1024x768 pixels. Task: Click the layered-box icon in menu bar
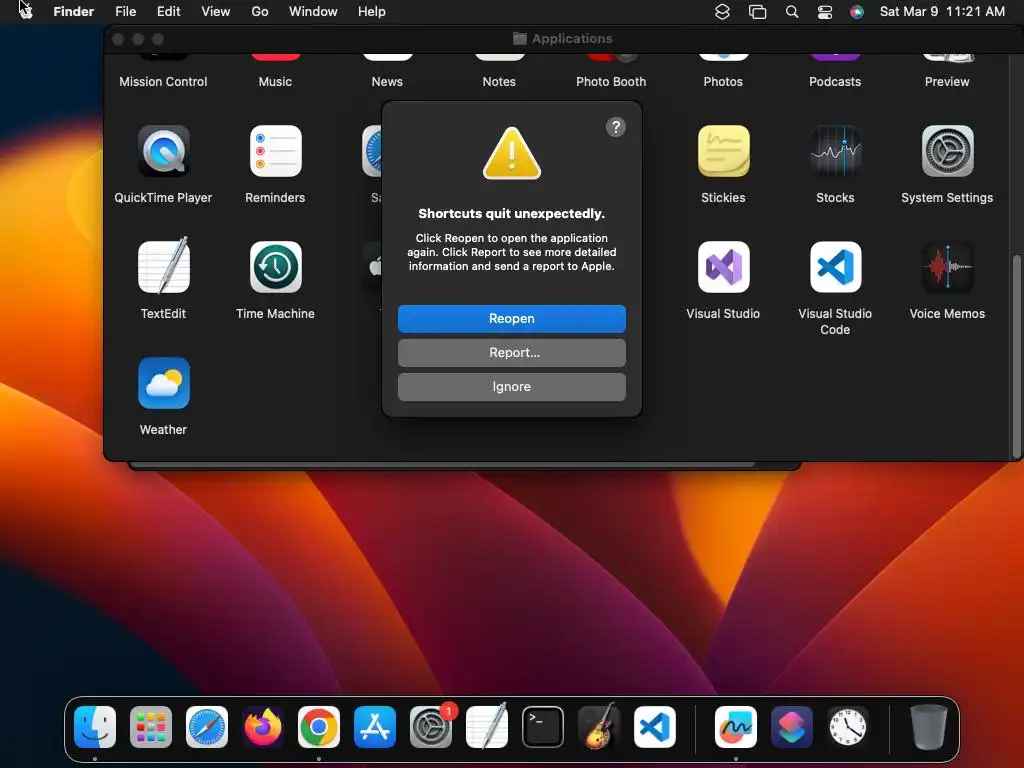tap(722, 12)
